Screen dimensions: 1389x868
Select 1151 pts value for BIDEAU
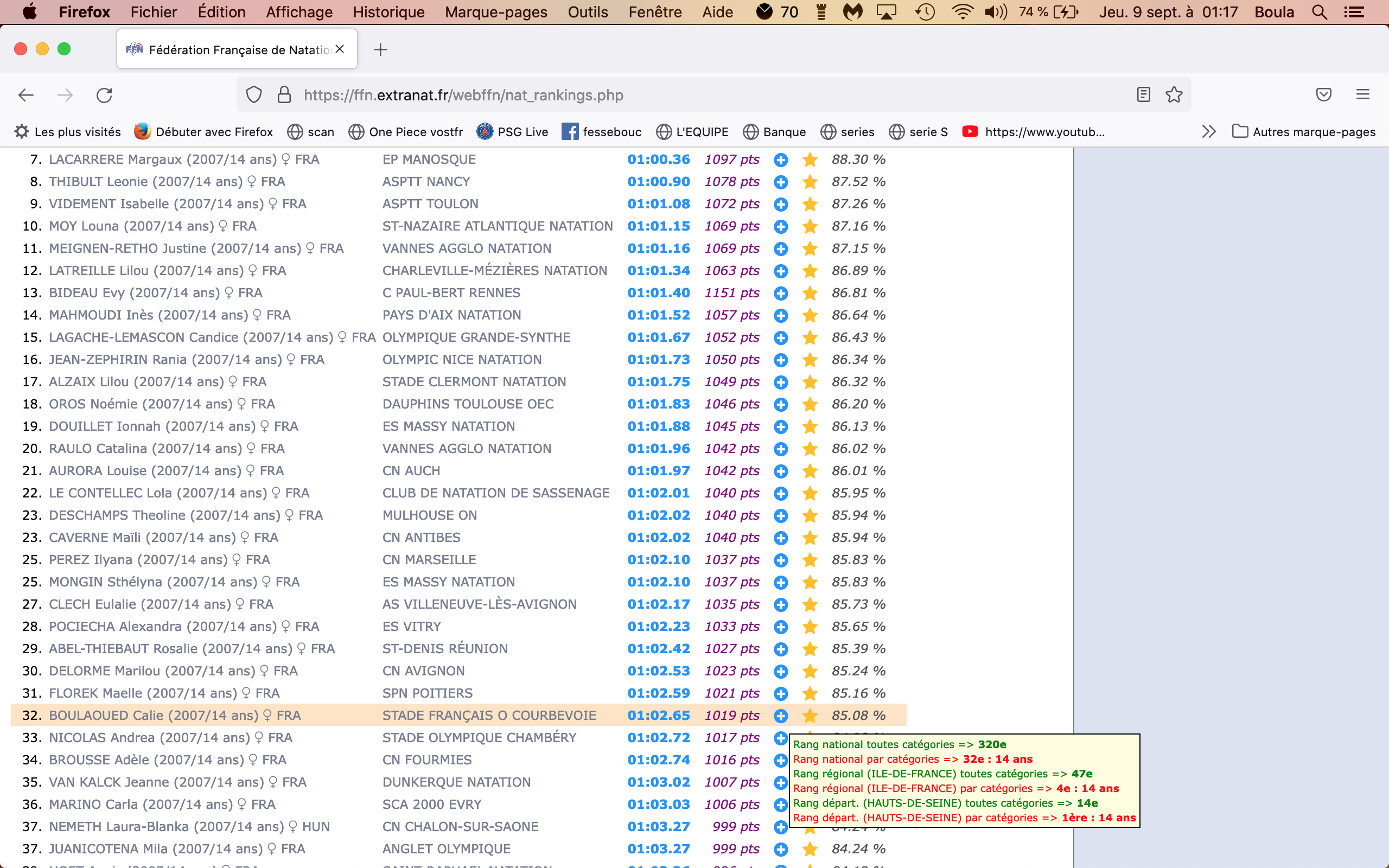pos(732,293)
